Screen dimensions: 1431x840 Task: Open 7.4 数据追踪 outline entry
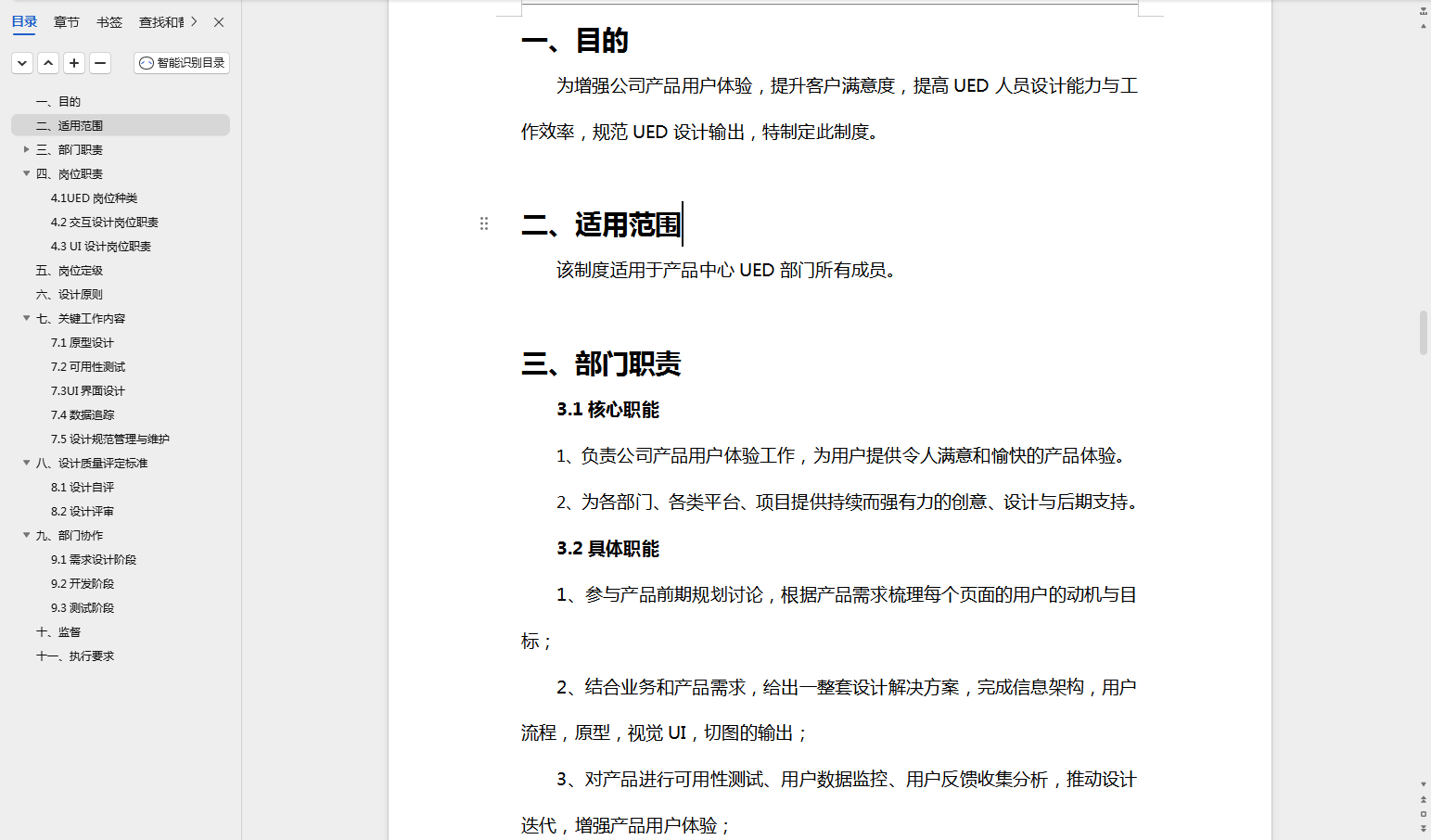[x=83, y=415]
